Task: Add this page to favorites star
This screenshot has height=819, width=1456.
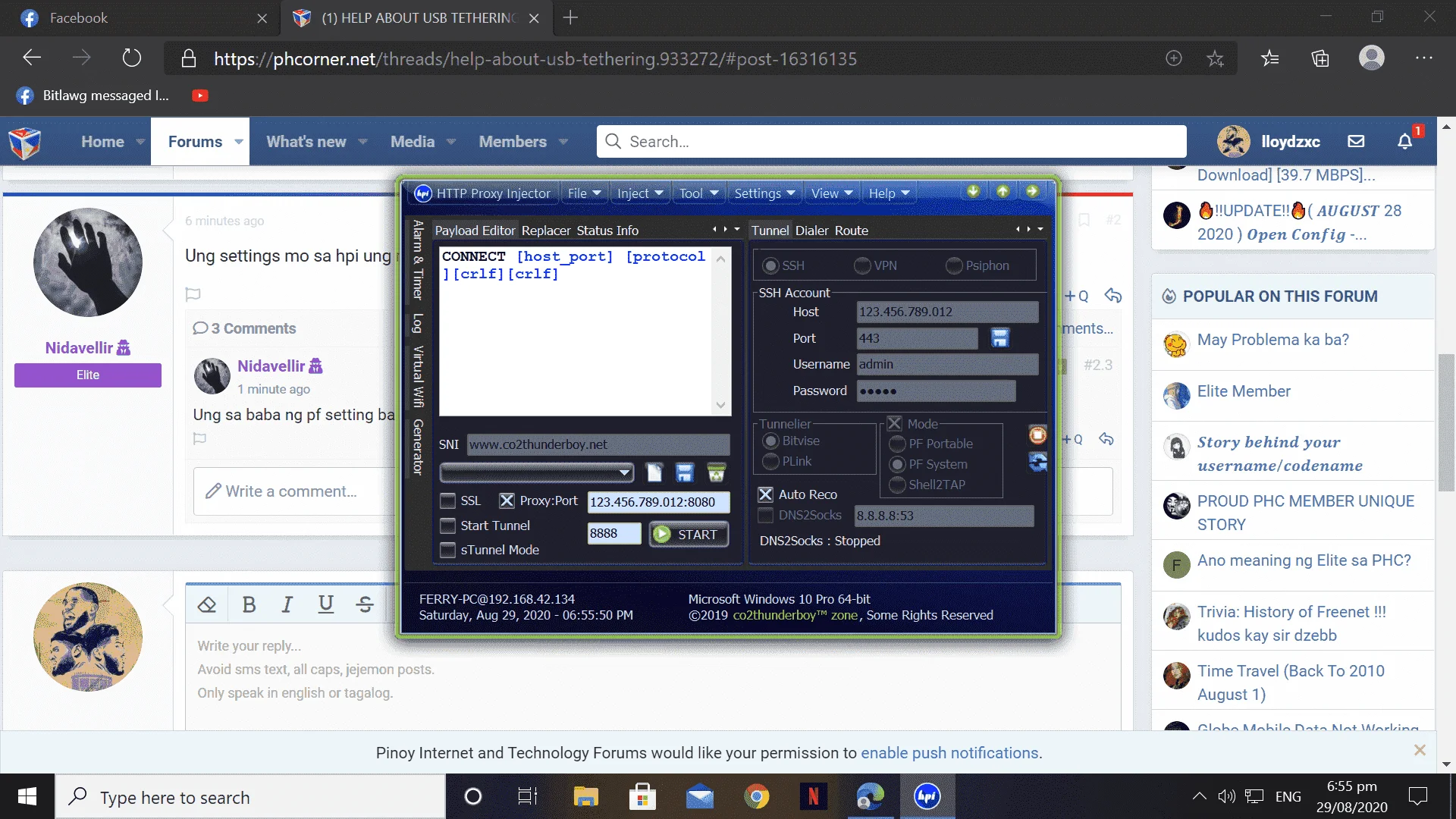Action: 1215,58
